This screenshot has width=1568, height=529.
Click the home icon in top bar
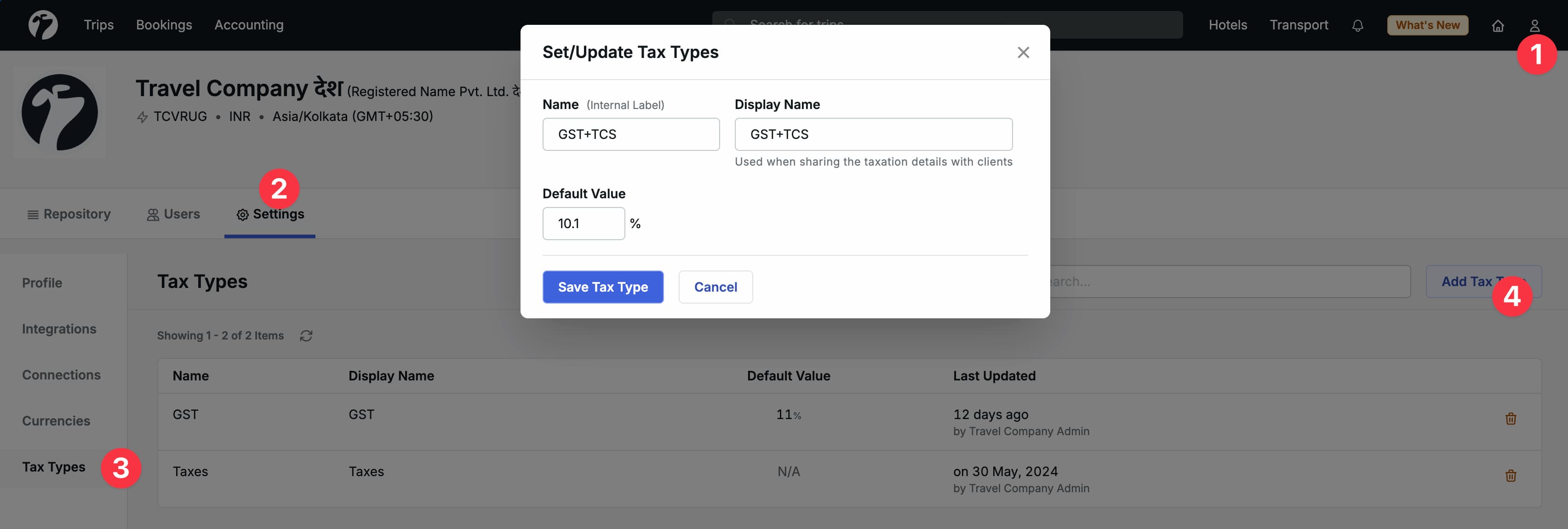pyautogui.click(x=1498, y=25)
